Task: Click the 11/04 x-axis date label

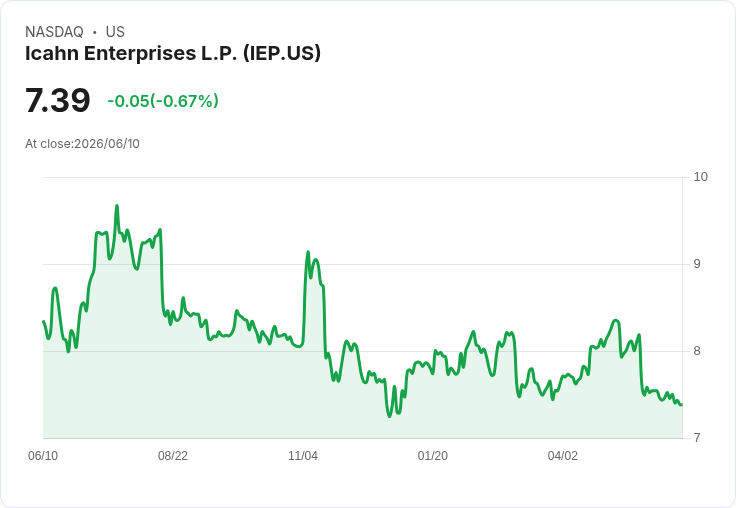Action: point(303,456)
